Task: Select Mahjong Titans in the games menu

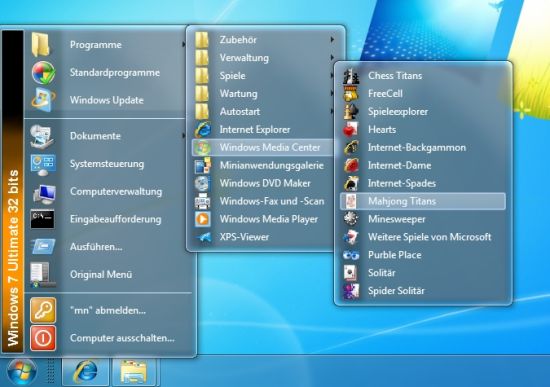Action: (423, 201)
